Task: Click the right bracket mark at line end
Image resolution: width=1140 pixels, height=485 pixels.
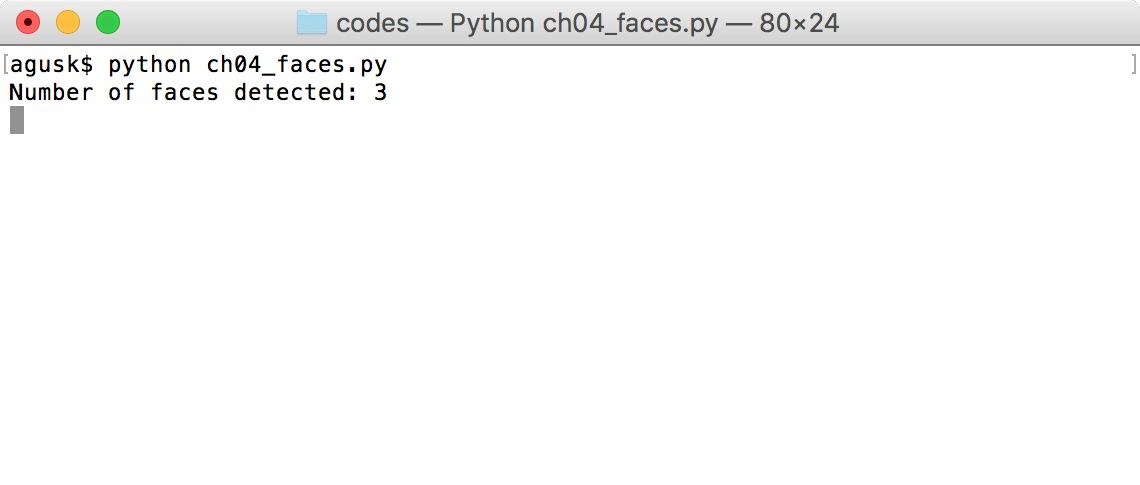Action: pyautogui.click(x=1135, y=65)
